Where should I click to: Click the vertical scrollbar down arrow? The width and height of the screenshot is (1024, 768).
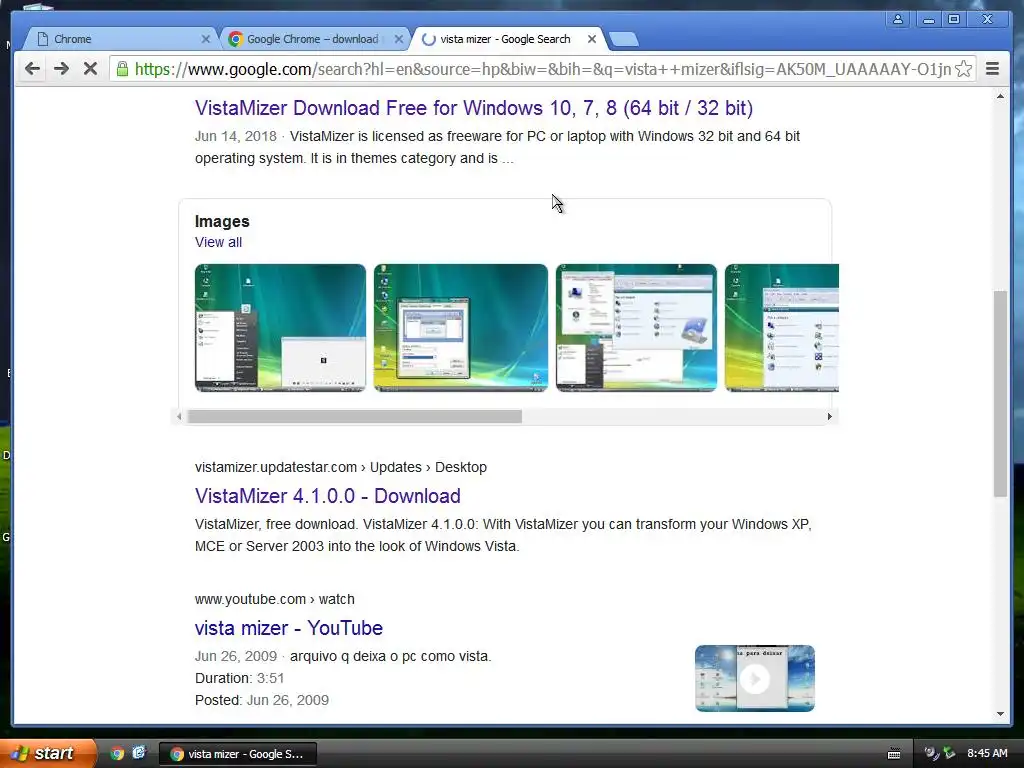(x=1000, y=714)
